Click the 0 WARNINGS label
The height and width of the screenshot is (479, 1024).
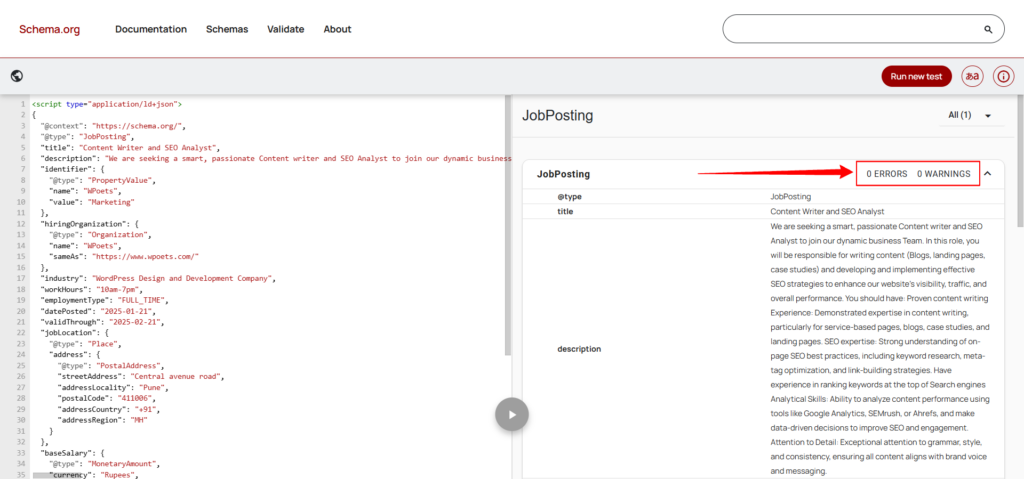click(944, 174)
